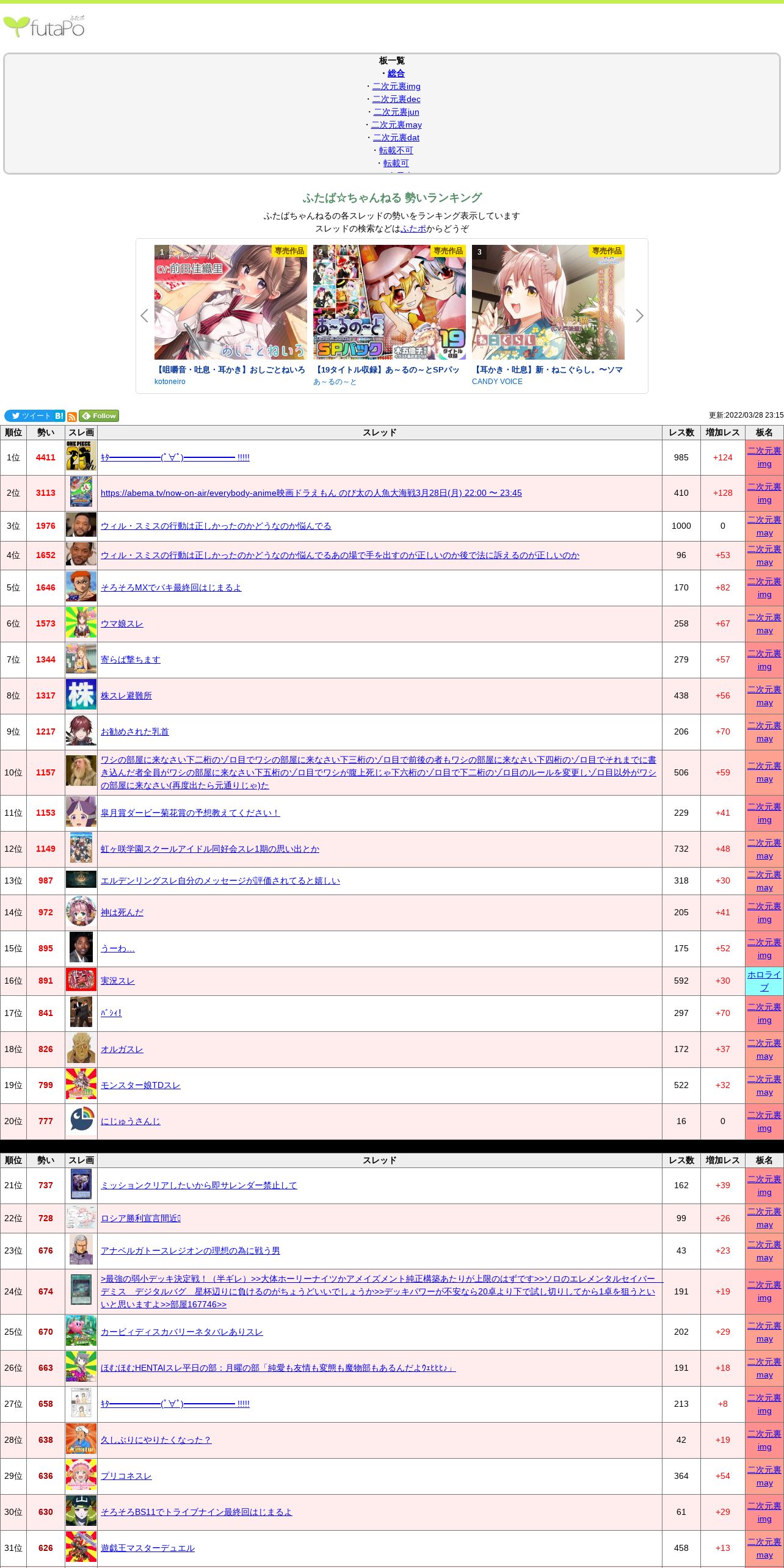Image resolution: width=784 pixels, height=1568 pixels.
Task: Open the 株 thread thumbnail image
Action: coord(81,695)
